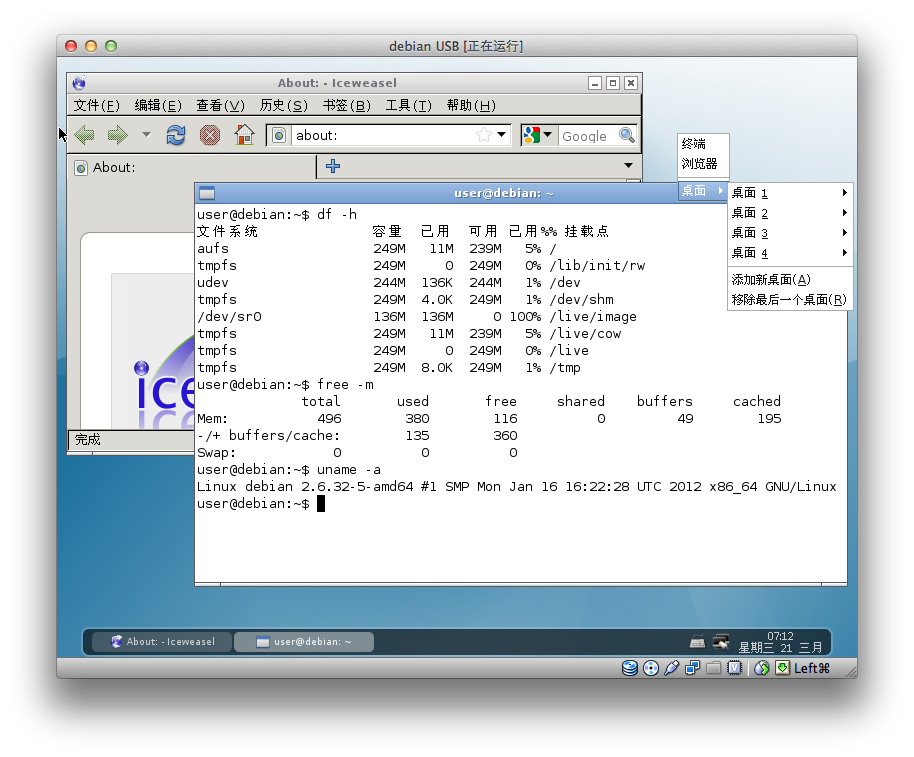
Task: Open the 工具(T) tools menu
Action: (x=408, y=106)
